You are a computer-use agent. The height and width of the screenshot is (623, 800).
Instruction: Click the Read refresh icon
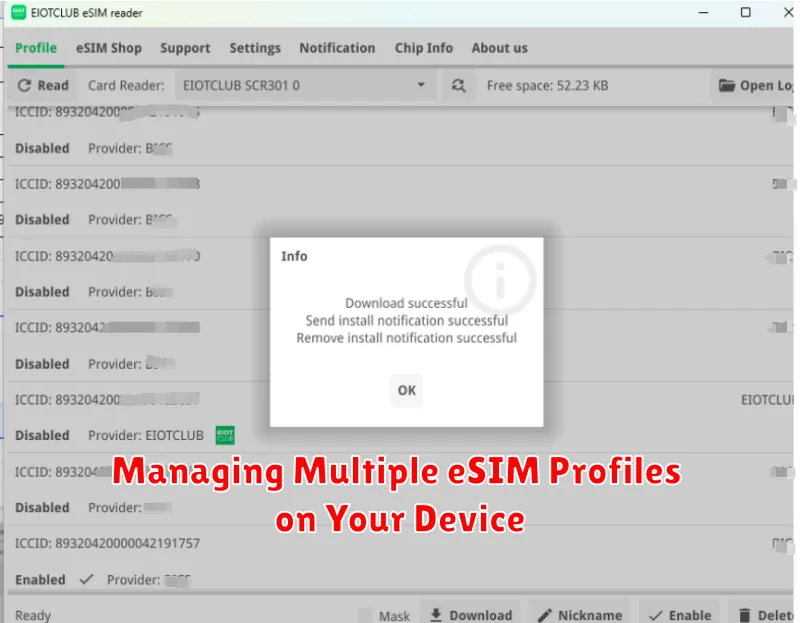(23, 86)
